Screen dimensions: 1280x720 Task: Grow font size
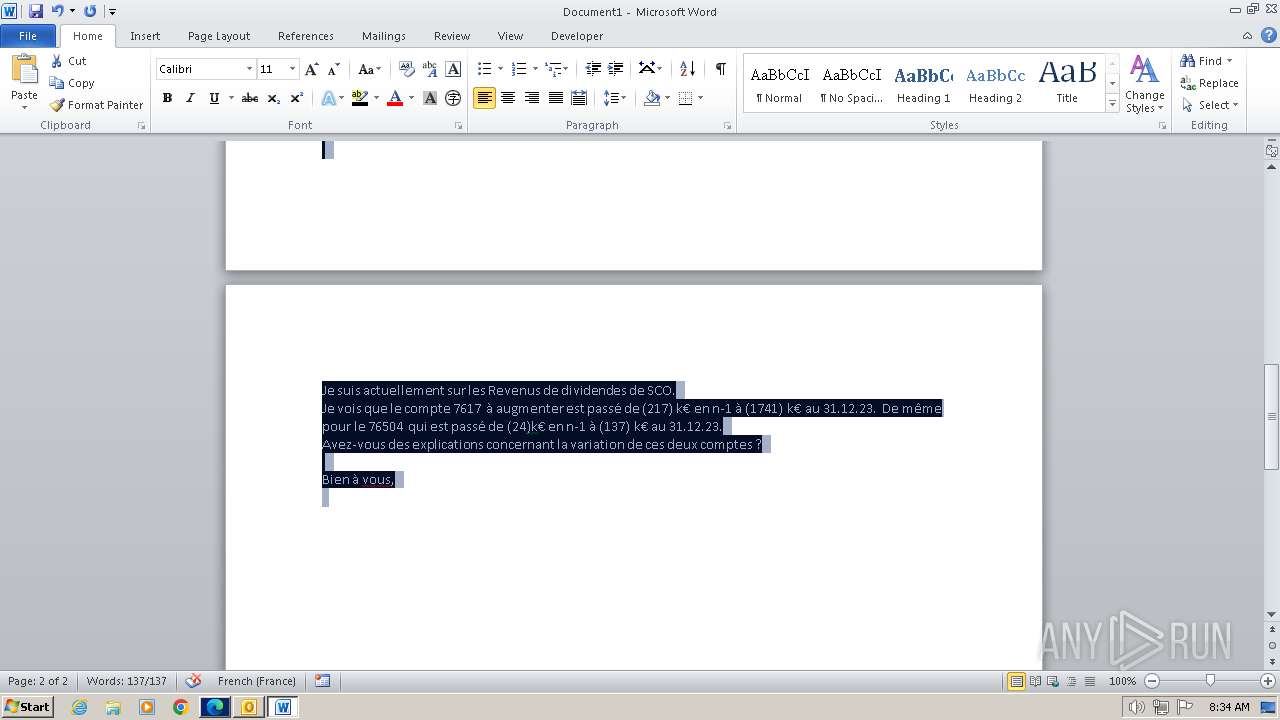[311, 69]
